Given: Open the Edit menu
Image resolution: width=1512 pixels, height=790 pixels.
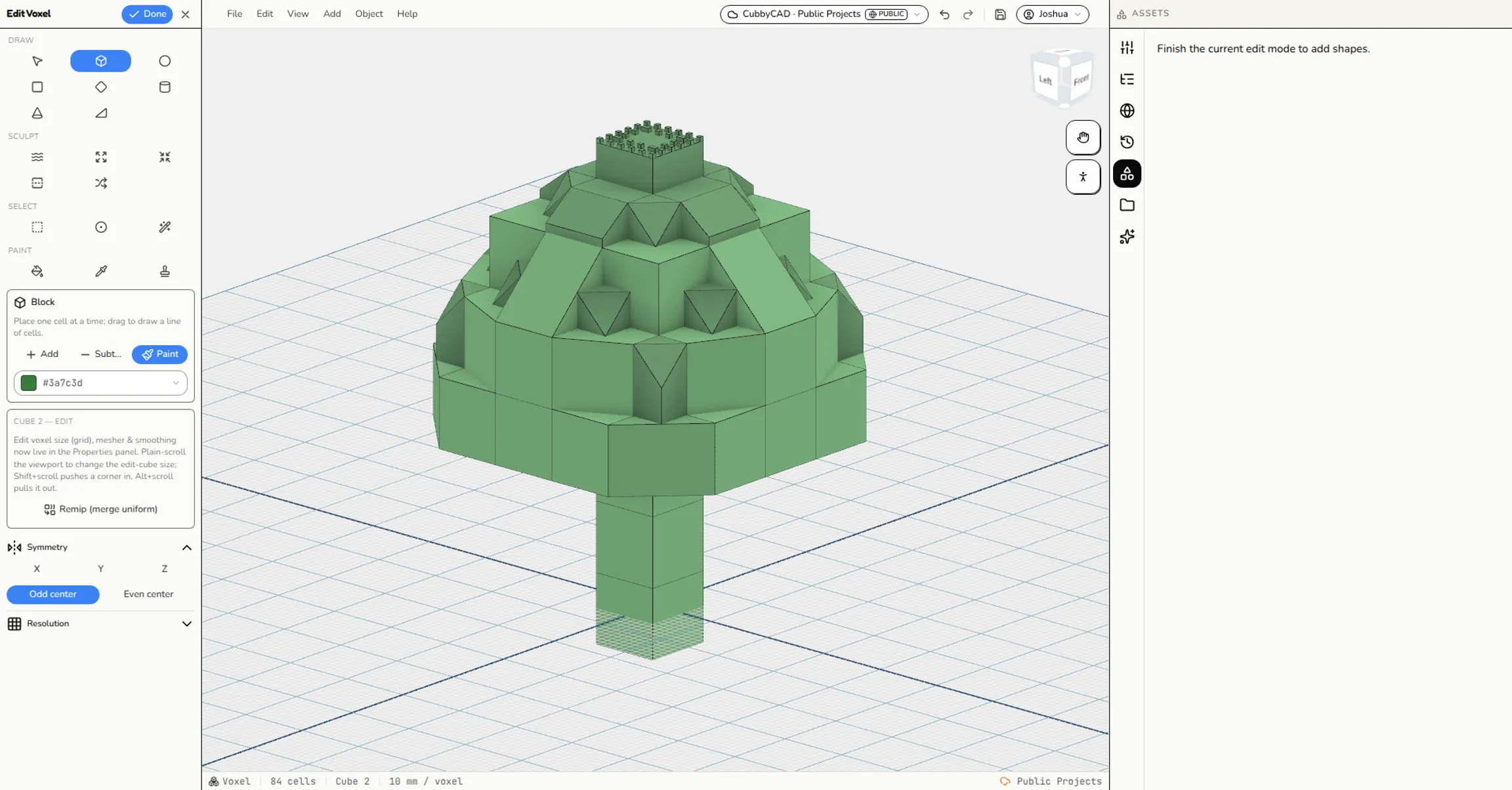Looking at the screenshot, I should 264,14.
